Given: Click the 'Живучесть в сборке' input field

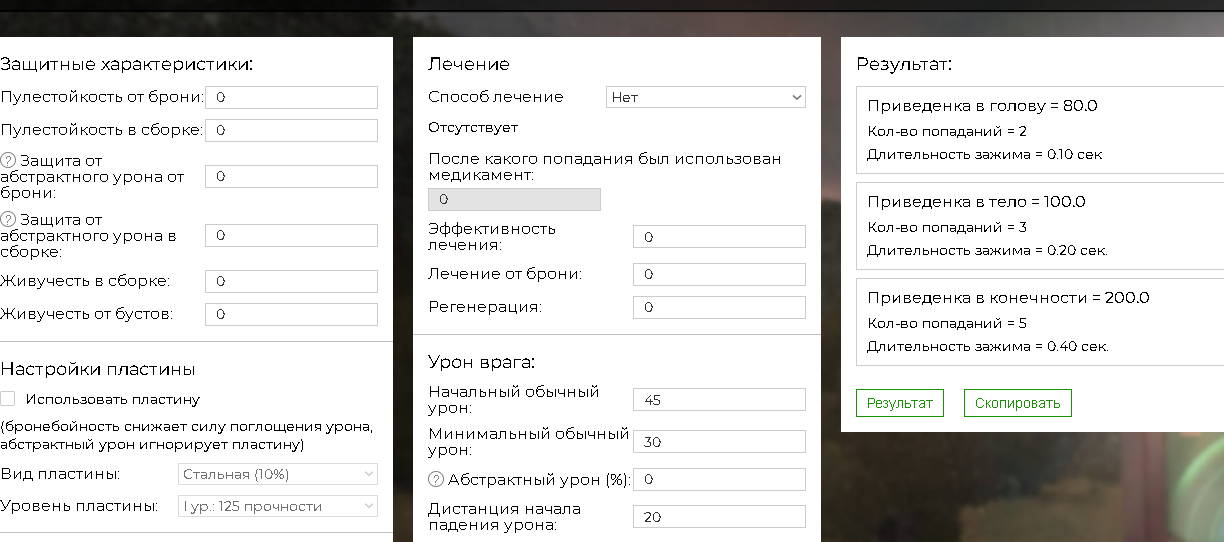Looking at the screenshot, I should point(291,281).
